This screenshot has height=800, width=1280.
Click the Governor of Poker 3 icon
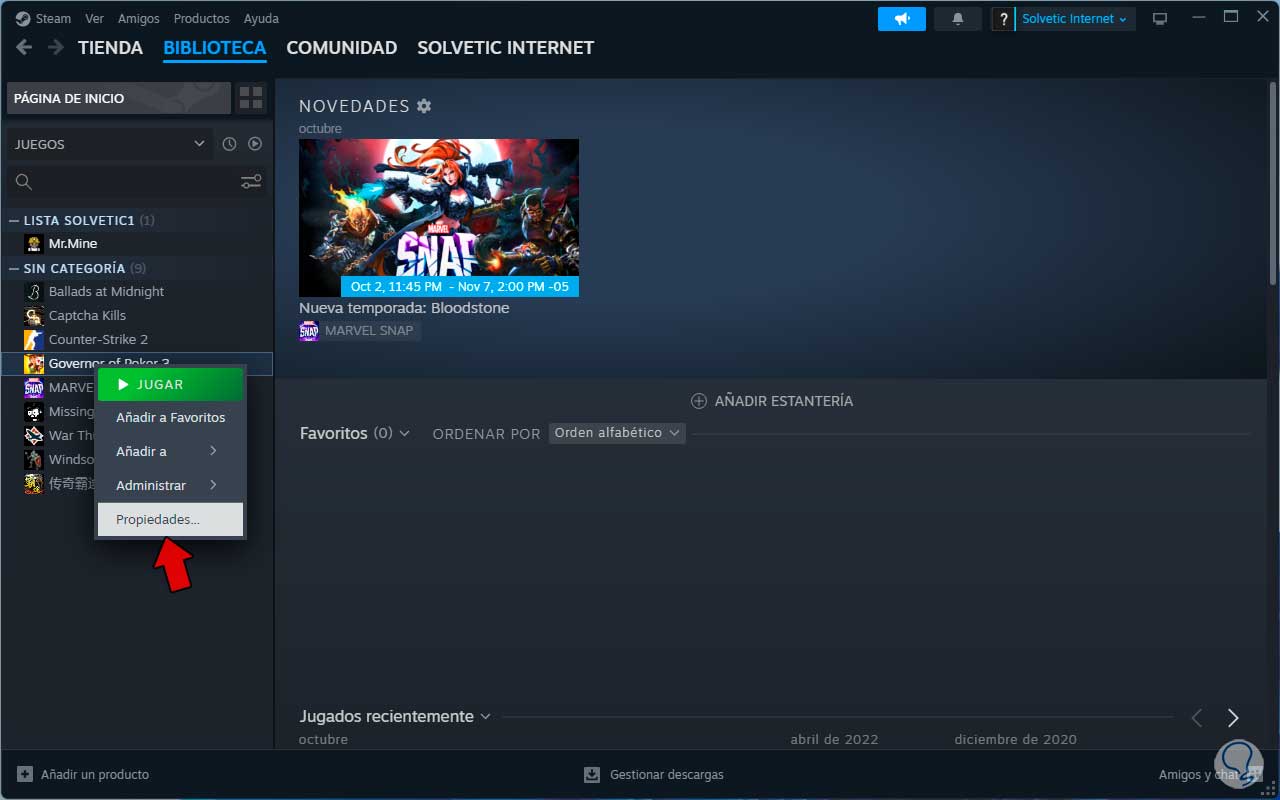tap(34, 363)
